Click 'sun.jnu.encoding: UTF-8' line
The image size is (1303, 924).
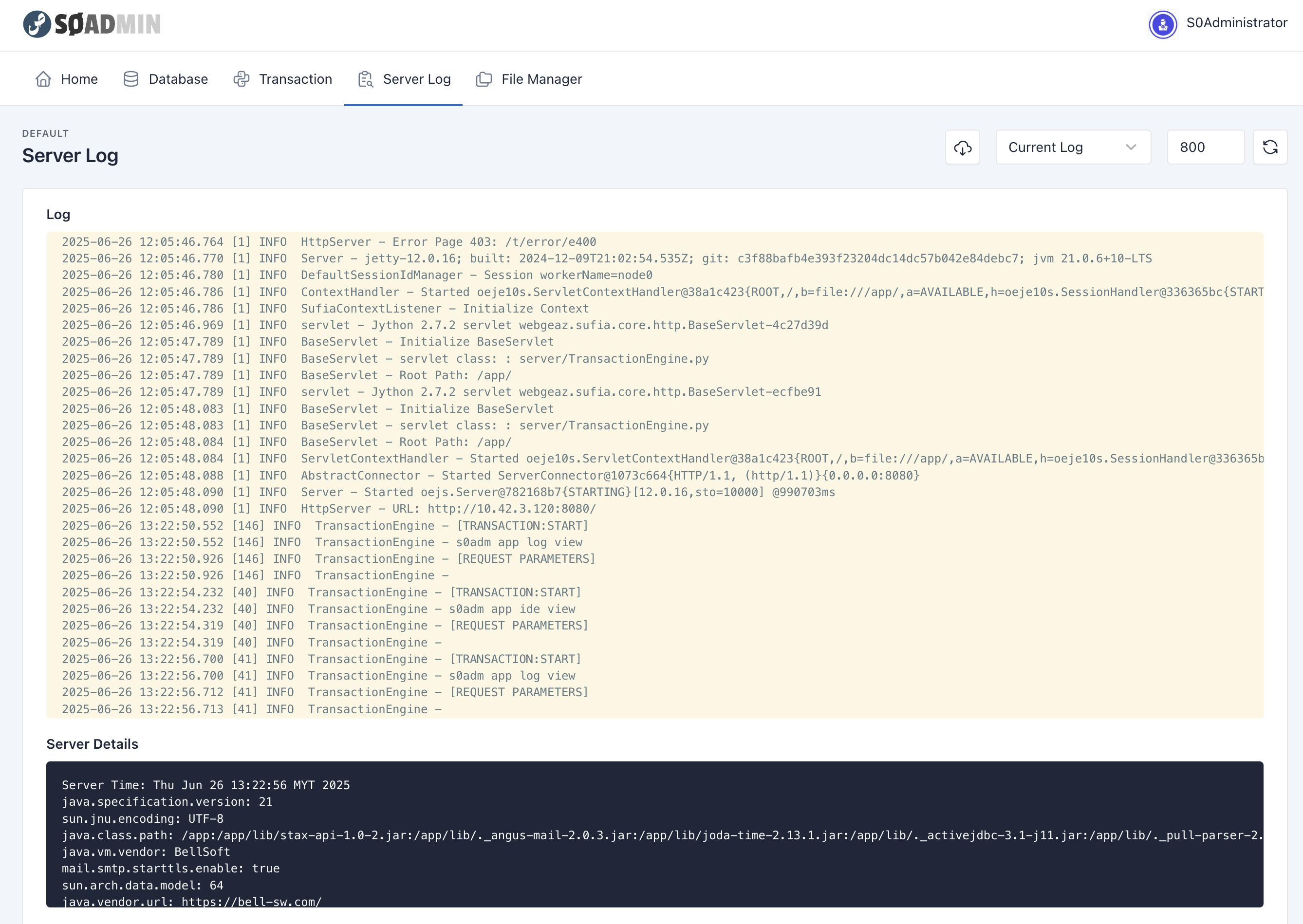coord(143,819)
